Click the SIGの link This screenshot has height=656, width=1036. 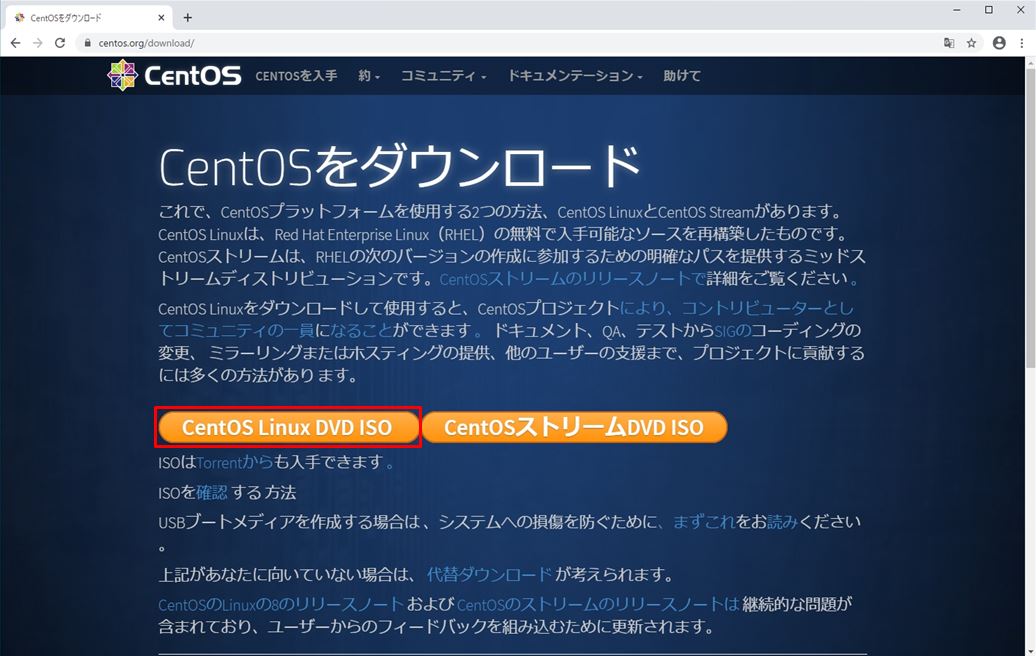[x=732, y=330]
